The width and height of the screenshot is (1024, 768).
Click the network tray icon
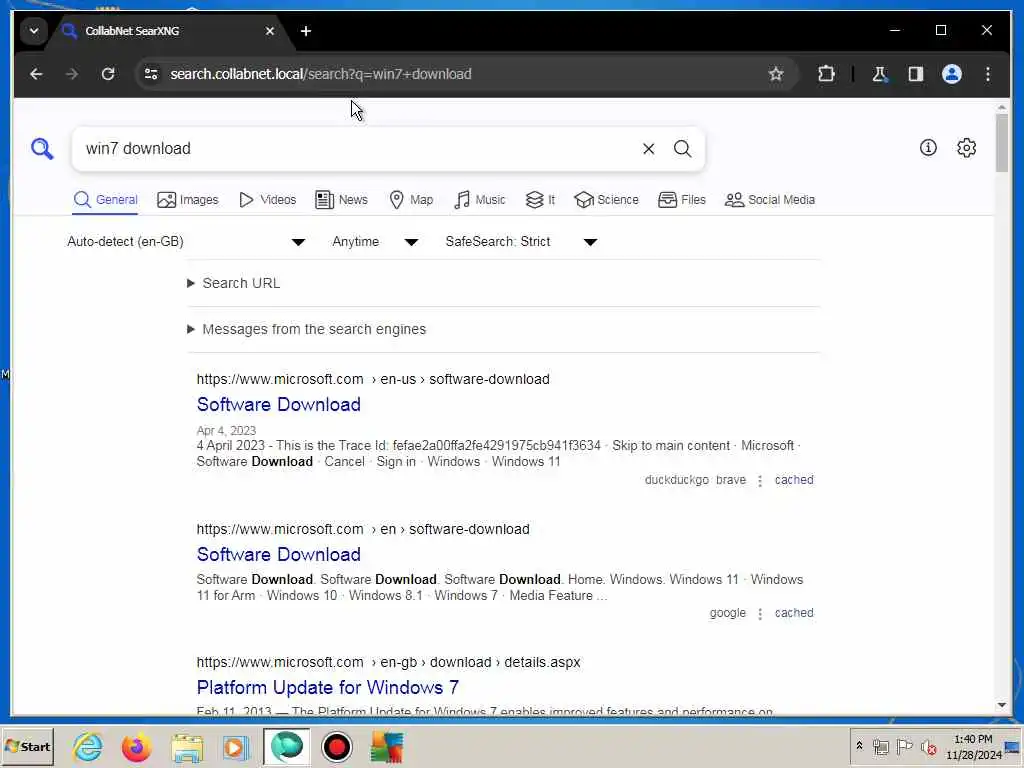click(881, 746)
